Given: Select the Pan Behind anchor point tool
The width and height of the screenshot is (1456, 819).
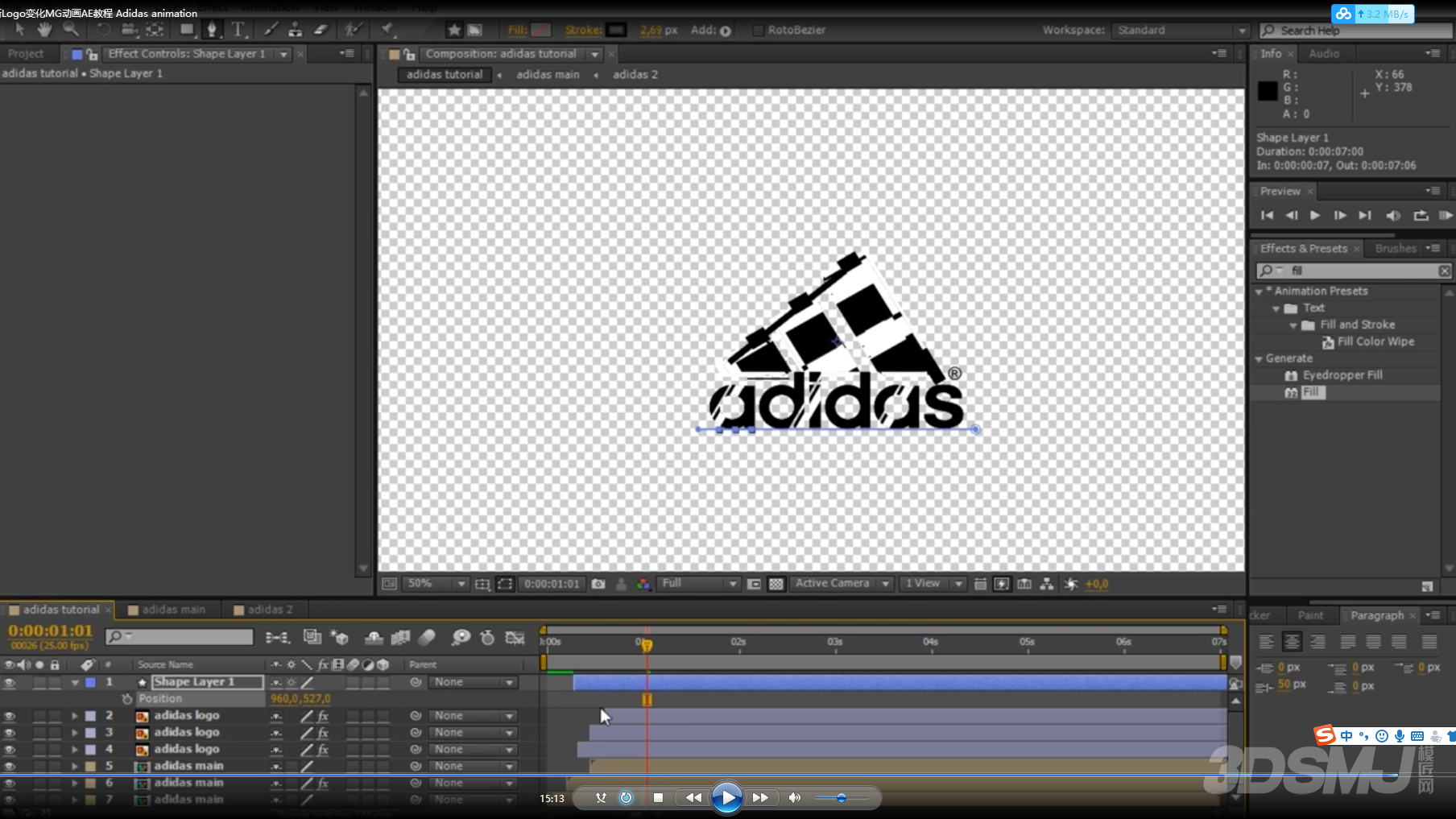Looking at the screenshot, I should click(x=155, y=30).
